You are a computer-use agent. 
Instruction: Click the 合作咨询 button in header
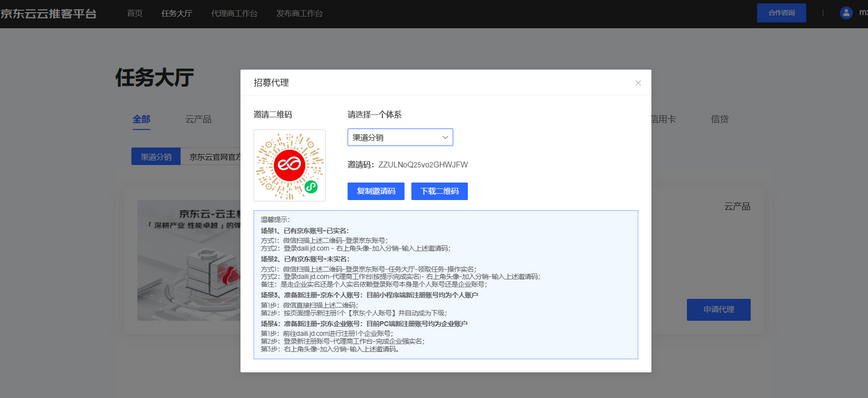click(781, 13)
